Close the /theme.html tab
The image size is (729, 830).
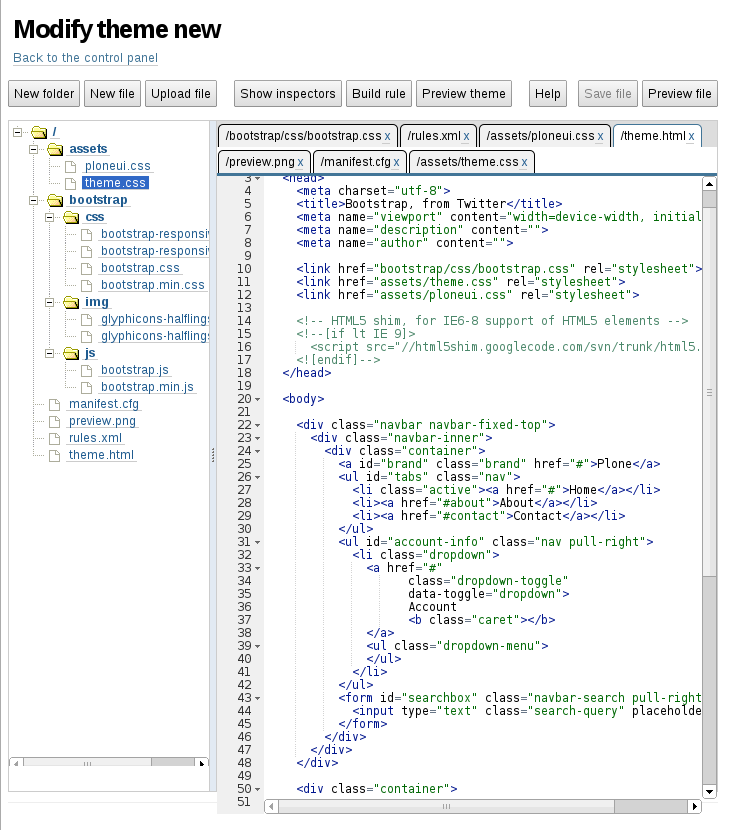691,137
